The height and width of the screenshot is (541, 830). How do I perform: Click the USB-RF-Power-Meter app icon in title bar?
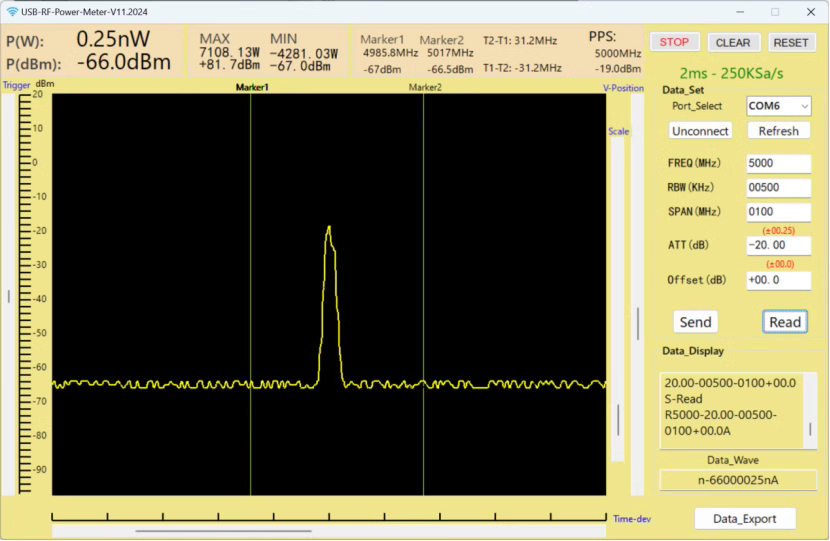coord(11,11)
